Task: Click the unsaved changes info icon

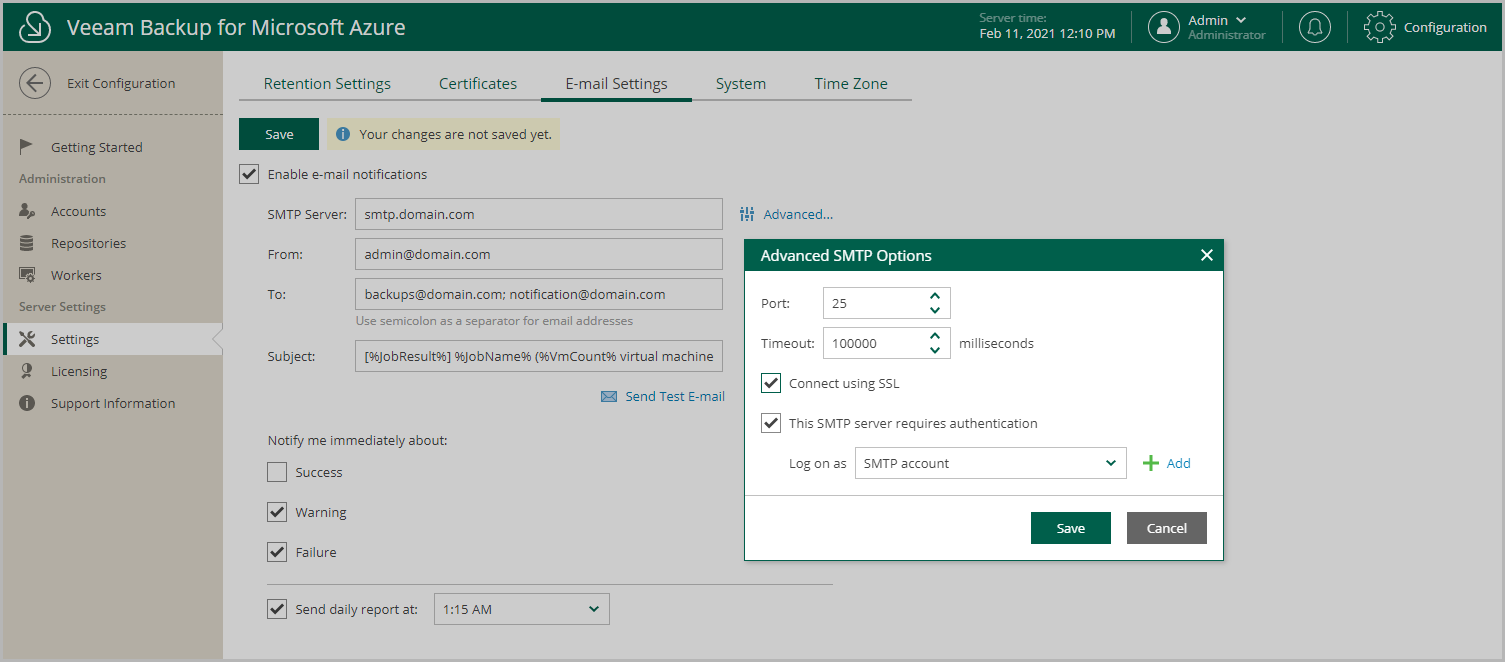Action: coord(343,134)
